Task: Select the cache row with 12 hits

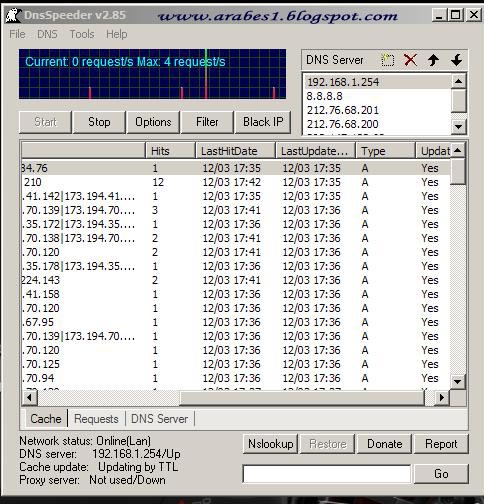Action: (236, 182)
